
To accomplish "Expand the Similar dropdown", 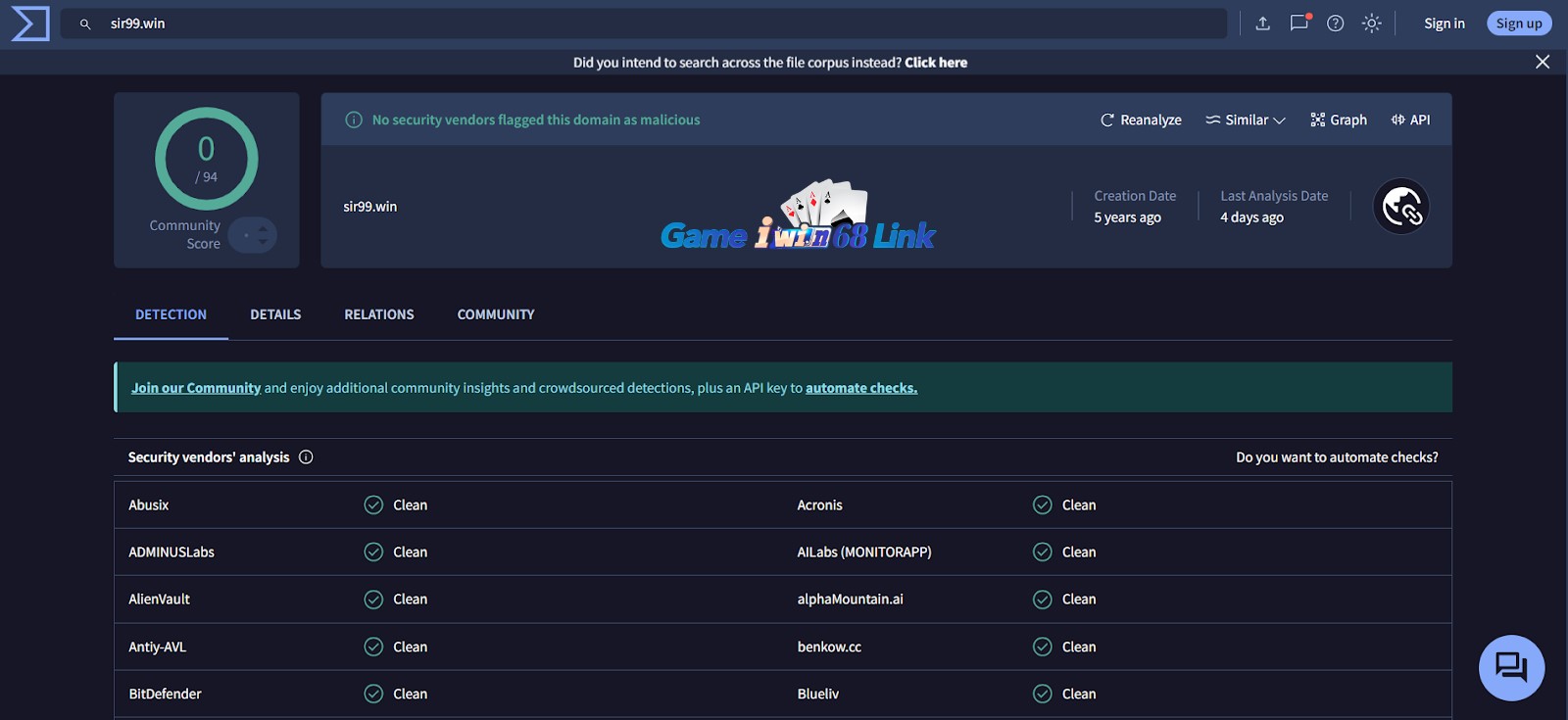I will pos(1246,120).
